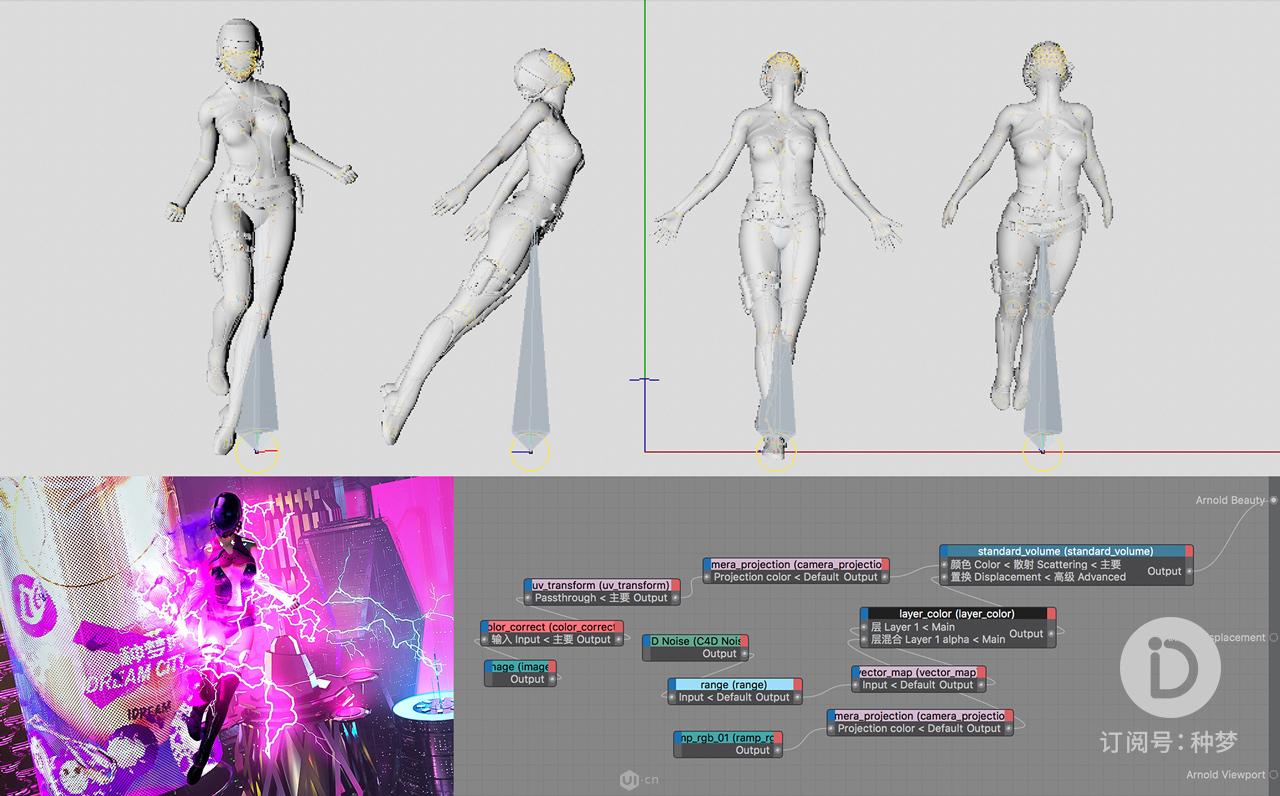Select the C4D Noise node title
The height and width of the screenshot is (796, 1280).
pyautogui.click(x=697, y=640)
